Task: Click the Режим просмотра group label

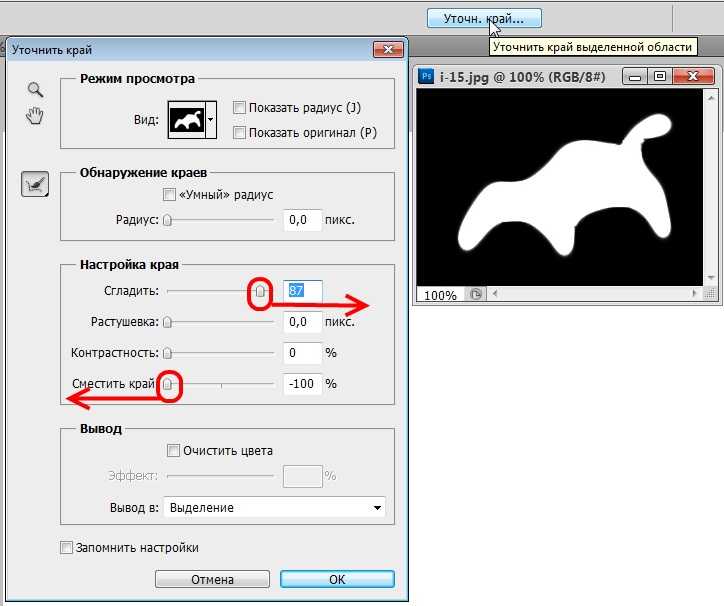Action: [137, 79]
